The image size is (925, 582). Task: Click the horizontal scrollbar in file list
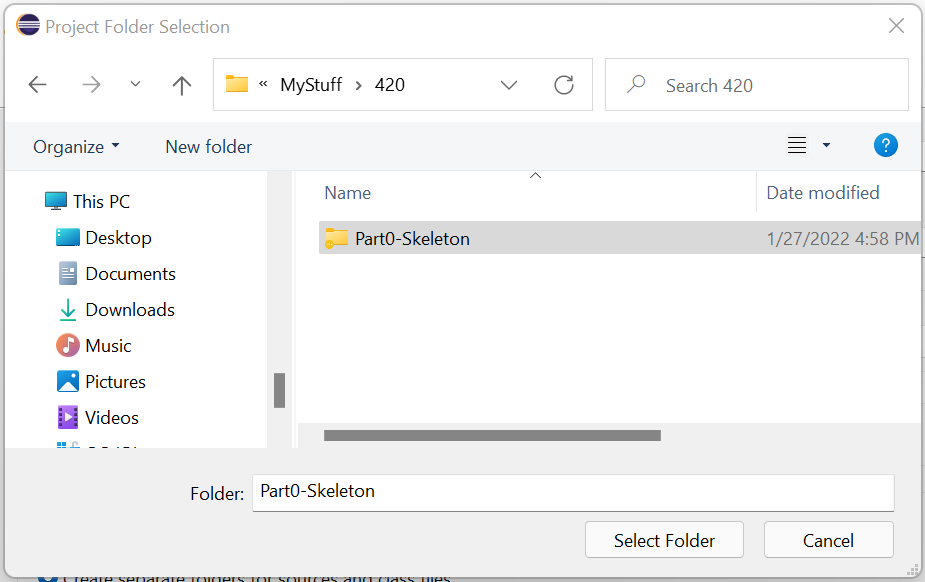click(492, 436)
